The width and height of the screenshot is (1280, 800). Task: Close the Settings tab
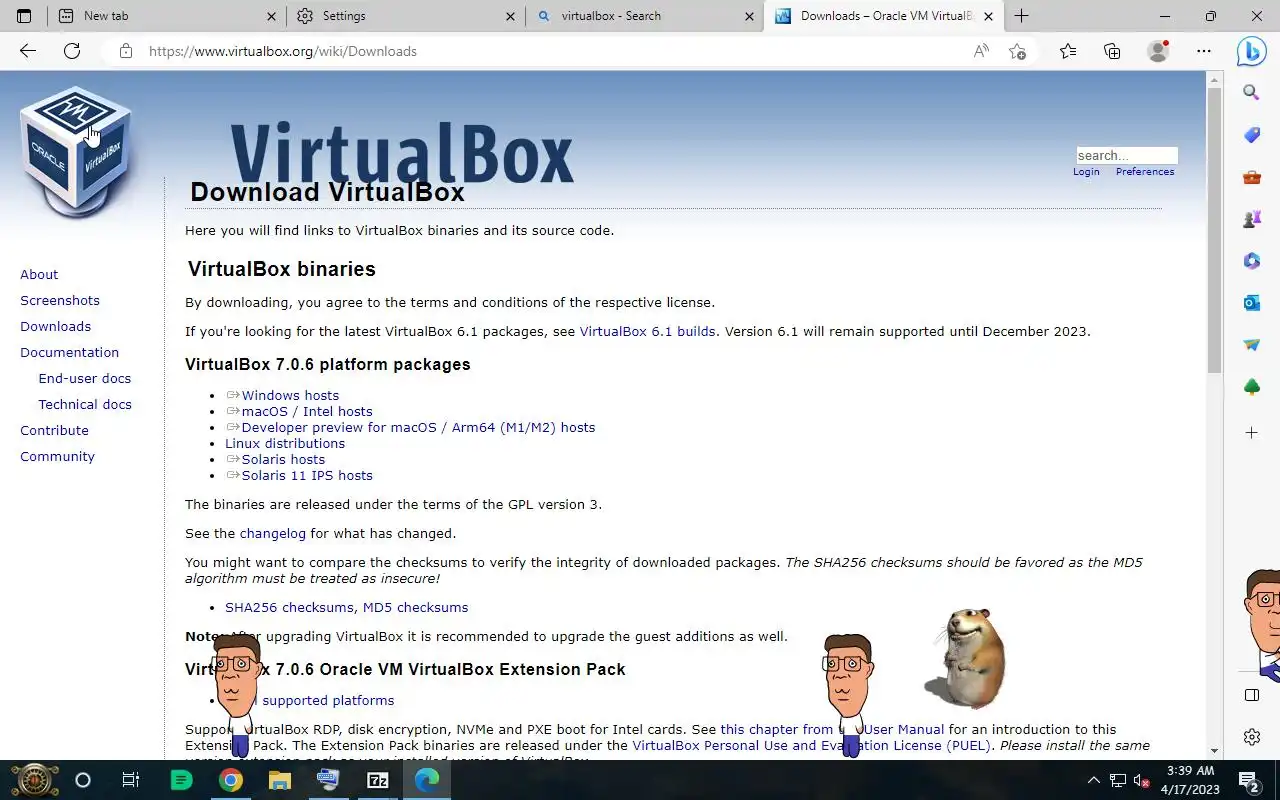tap(510, 16)
